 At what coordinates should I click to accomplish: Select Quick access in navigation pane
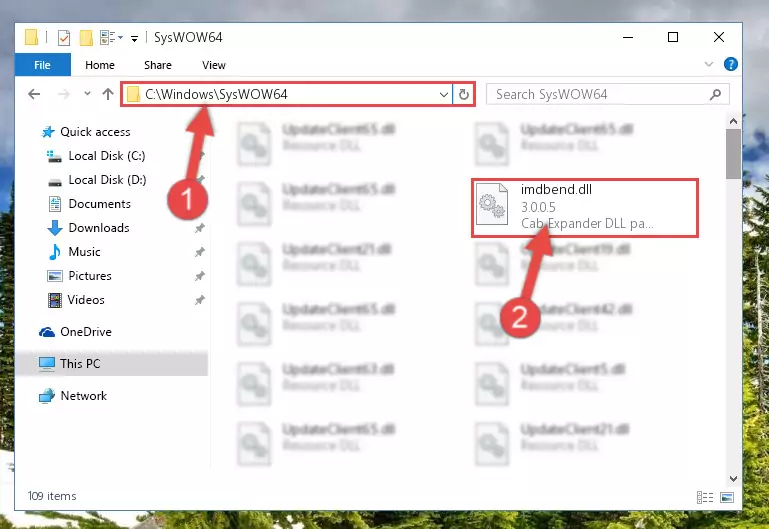tap(95, 131)
